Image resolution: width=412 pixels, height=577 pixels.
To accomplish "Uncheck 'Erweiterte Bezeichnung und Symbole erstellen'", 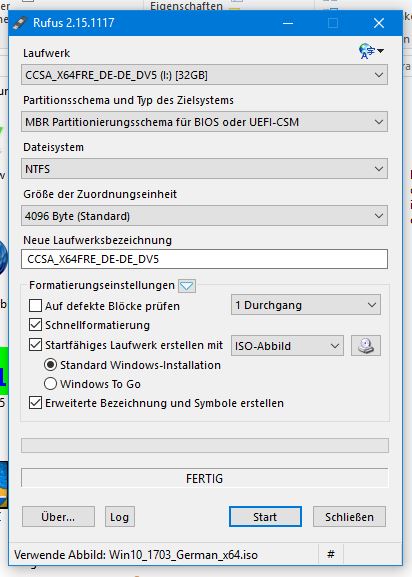I will 35,403.
